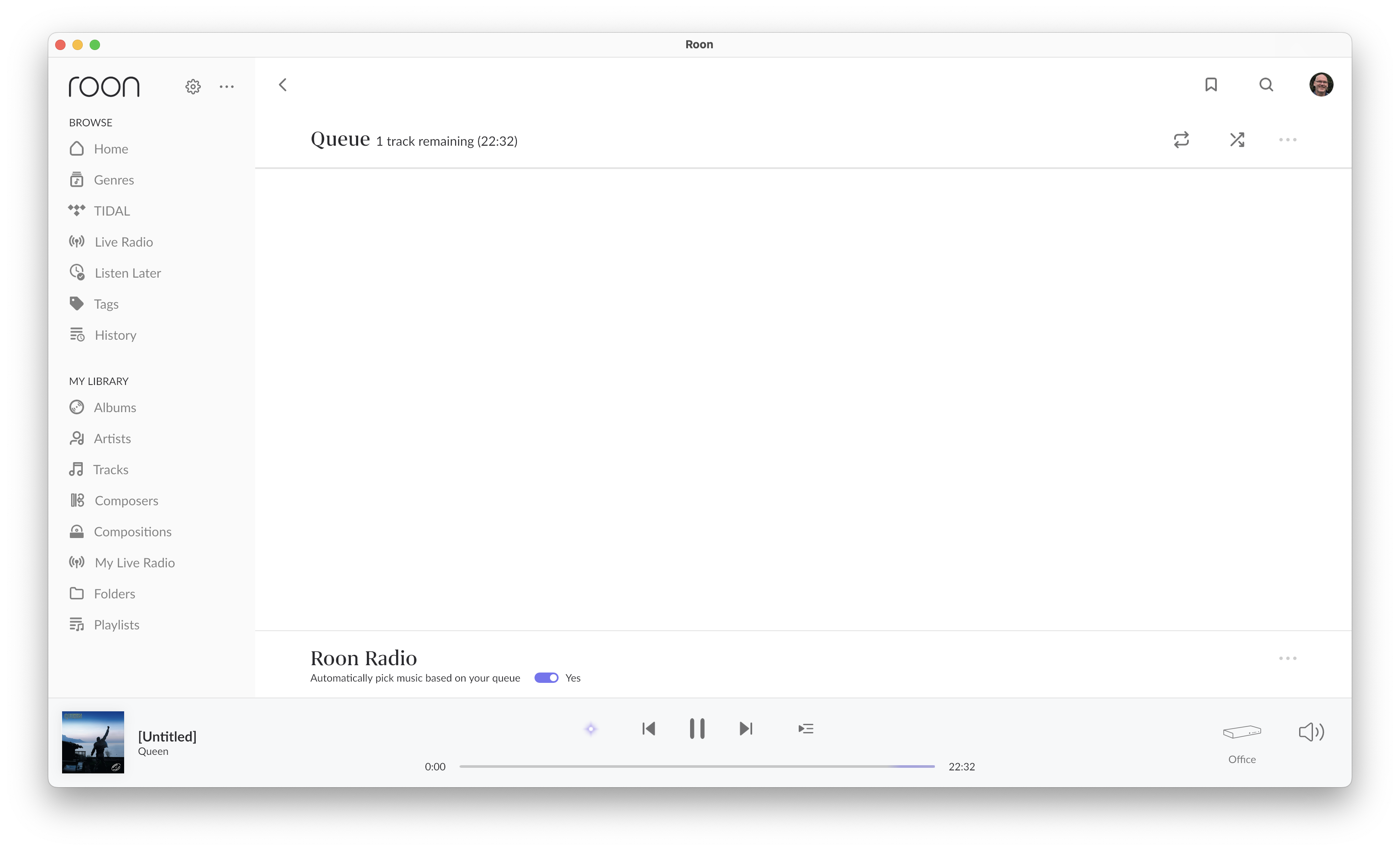Toggle queue loop/repeat mode
This screenshot has height=851, width=1400.
(x=1181, y=140)
